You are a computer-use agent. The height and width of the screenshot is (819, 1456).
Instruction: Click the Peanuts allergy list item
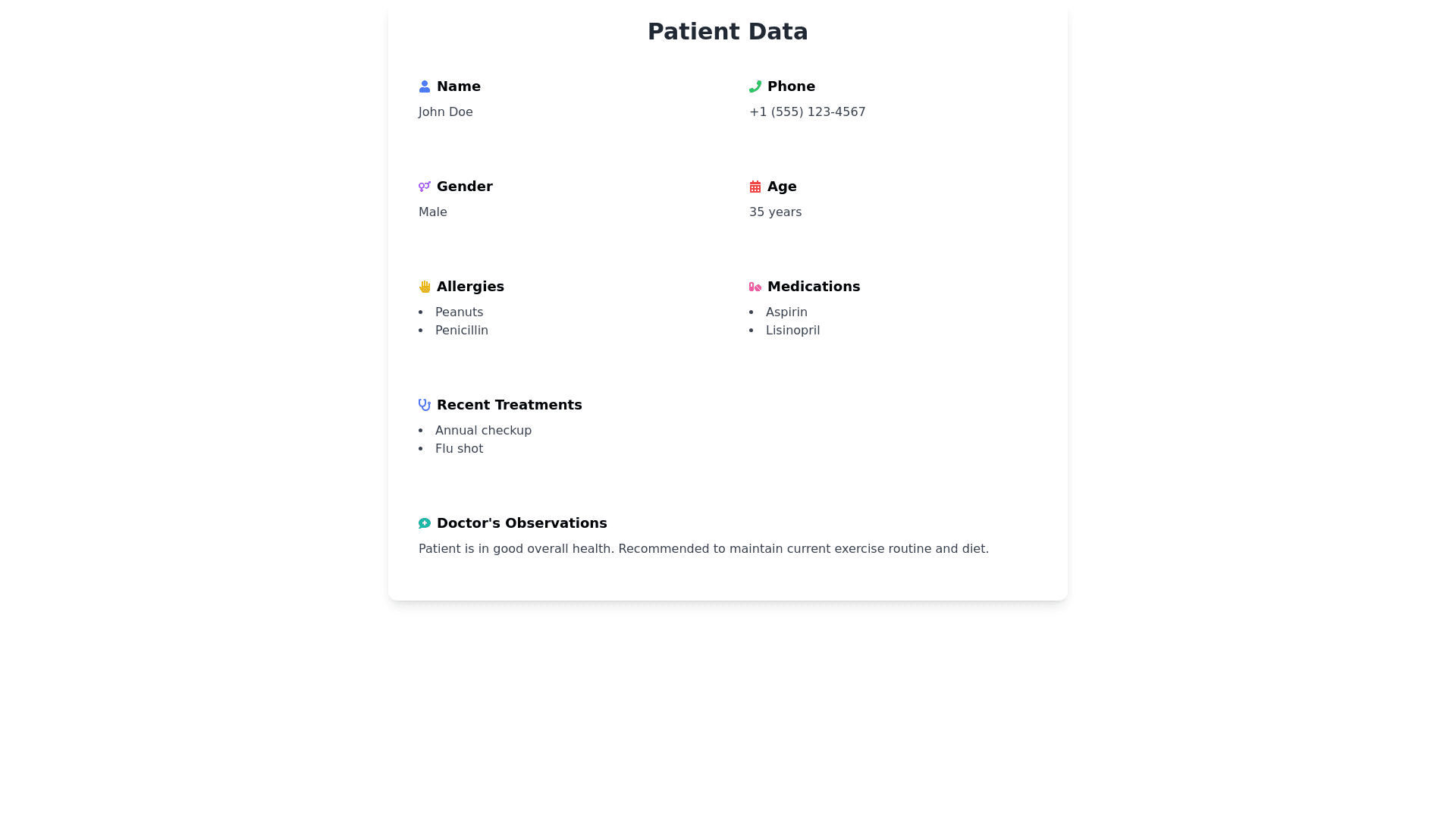click(459, 312)
